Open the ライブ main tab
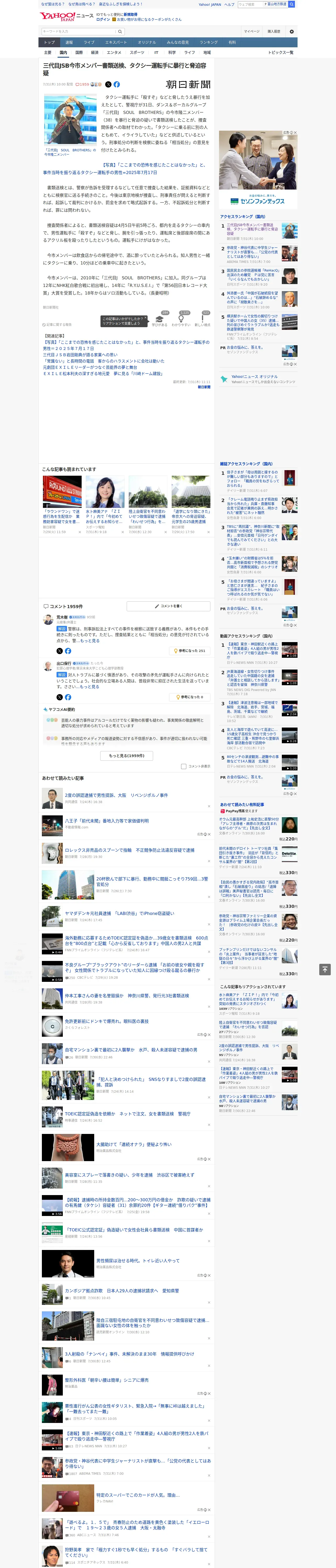Viewport: 336px width, 1568px height. 89,43
